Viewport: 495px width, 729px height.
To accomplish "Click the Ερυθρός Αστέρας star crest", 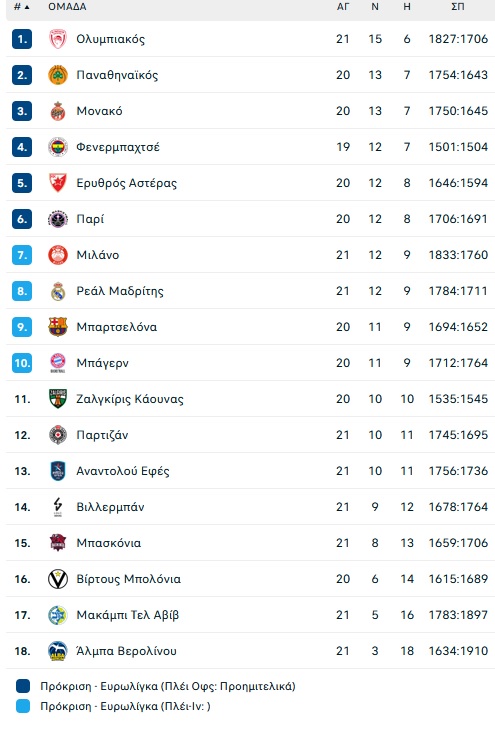I will 58,183.
